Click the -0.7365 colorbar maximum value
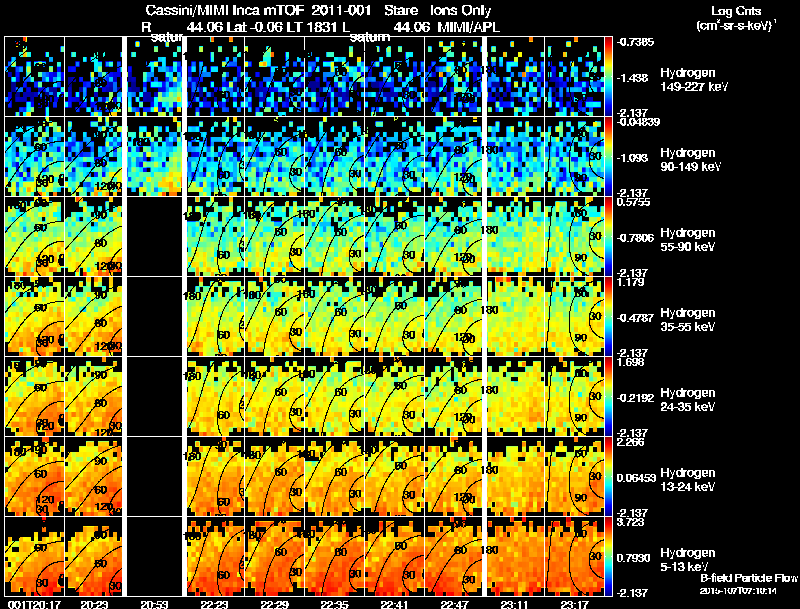The height and width of the screenshot is (609, 800). 635,42
